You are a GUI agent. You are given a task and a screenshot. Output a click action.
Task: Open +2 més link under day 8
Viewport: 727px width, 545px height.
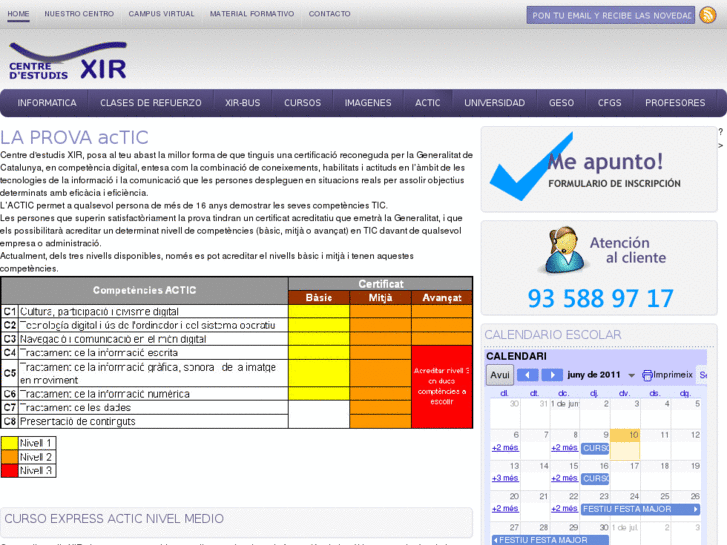tap(564, 448)
